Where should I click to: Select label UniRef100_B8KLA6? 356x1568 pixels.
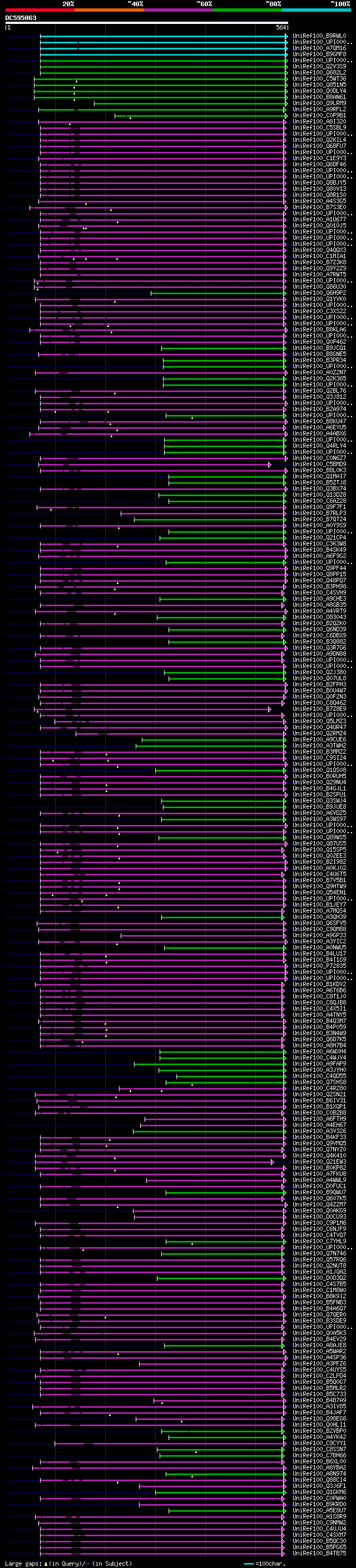tap(319, 329)
